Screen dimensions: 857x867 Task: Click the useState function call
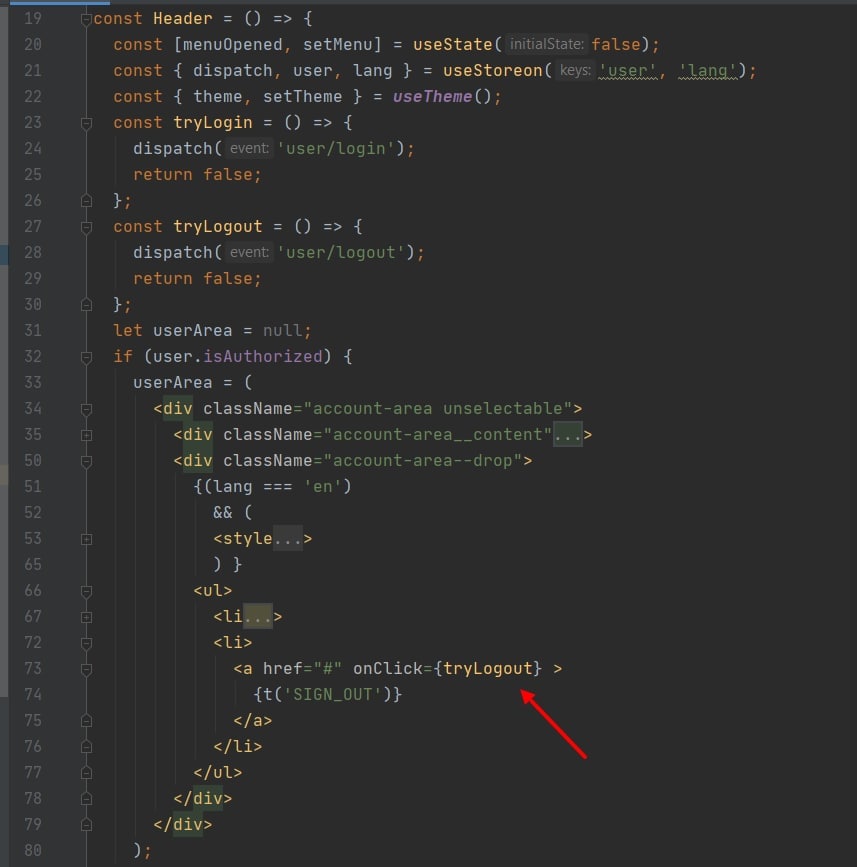point(452,45)
